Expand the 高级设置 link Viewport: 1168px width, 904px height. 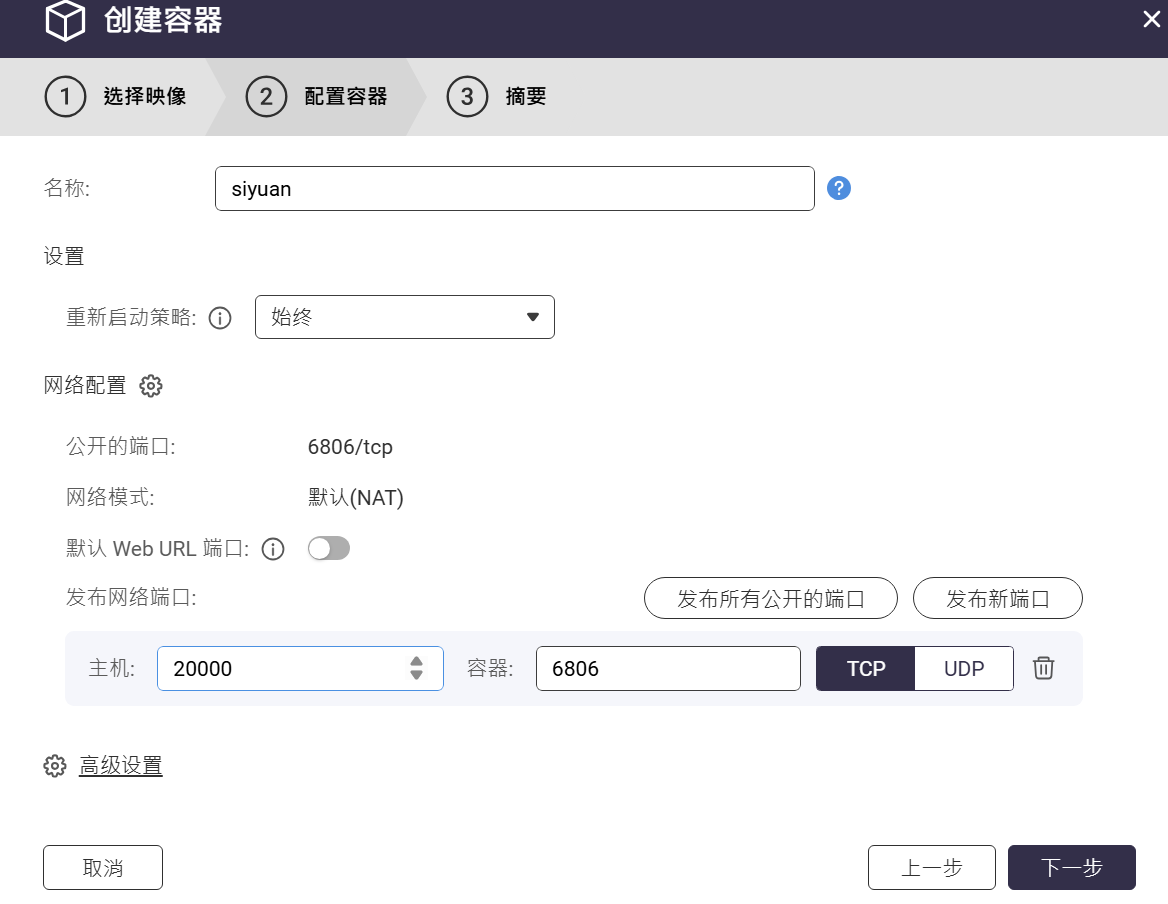pos(121,766)
